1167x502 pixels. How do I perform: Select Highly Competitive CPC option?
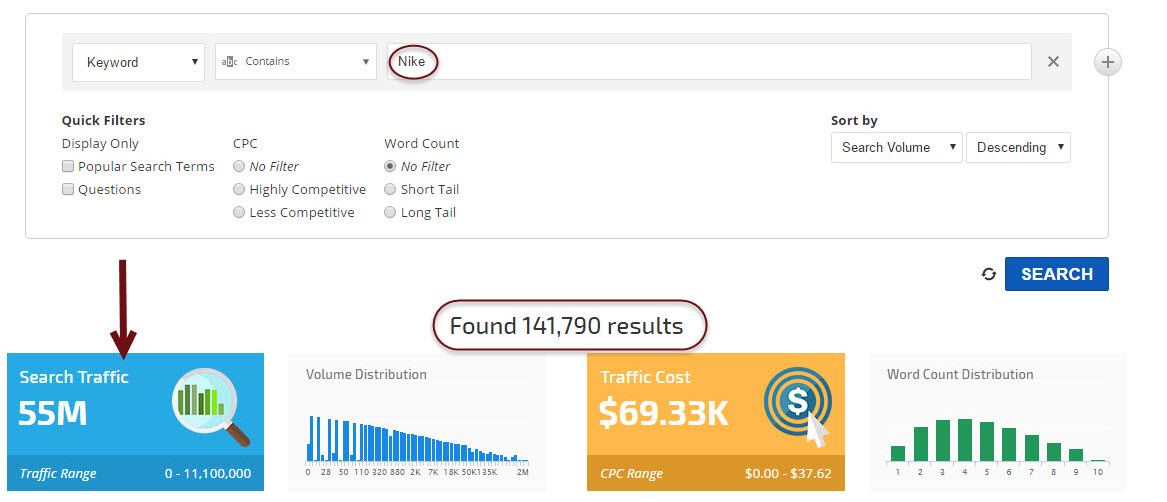239,190
